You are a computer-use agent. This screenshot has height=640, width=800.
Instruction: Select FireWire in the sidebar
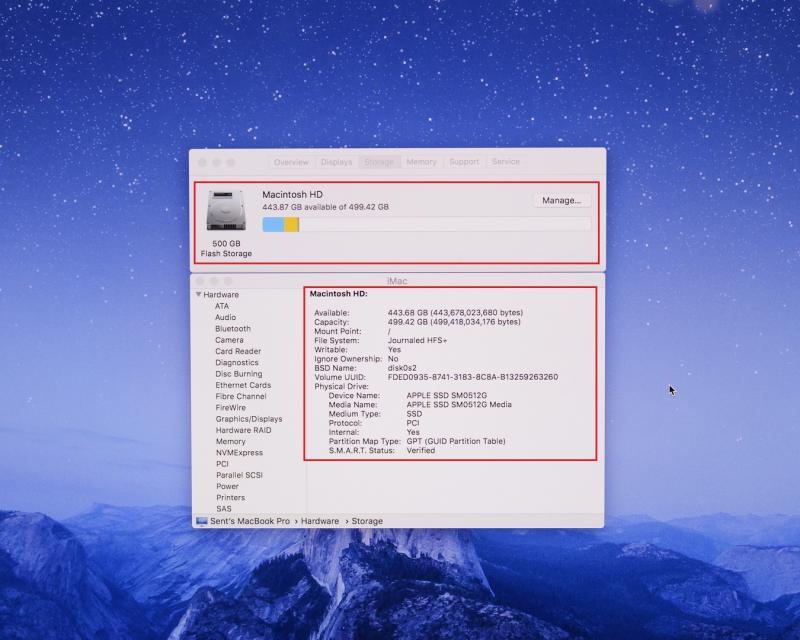(231, 408)
